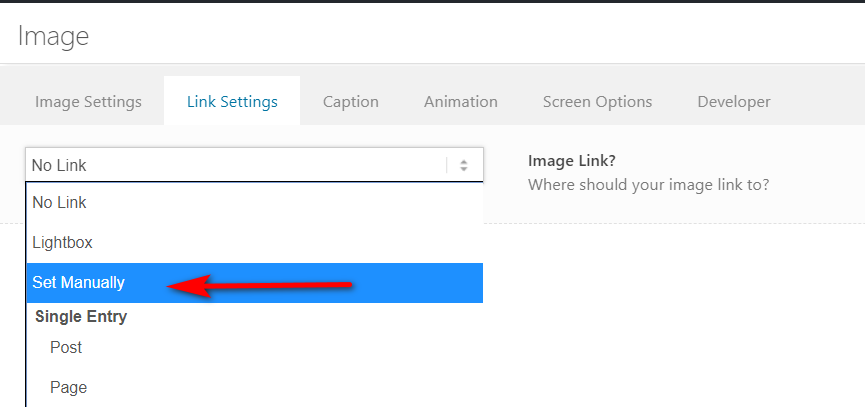865x407 pixels.
Task: Select the Lightbox option
Action: (255, 243)
